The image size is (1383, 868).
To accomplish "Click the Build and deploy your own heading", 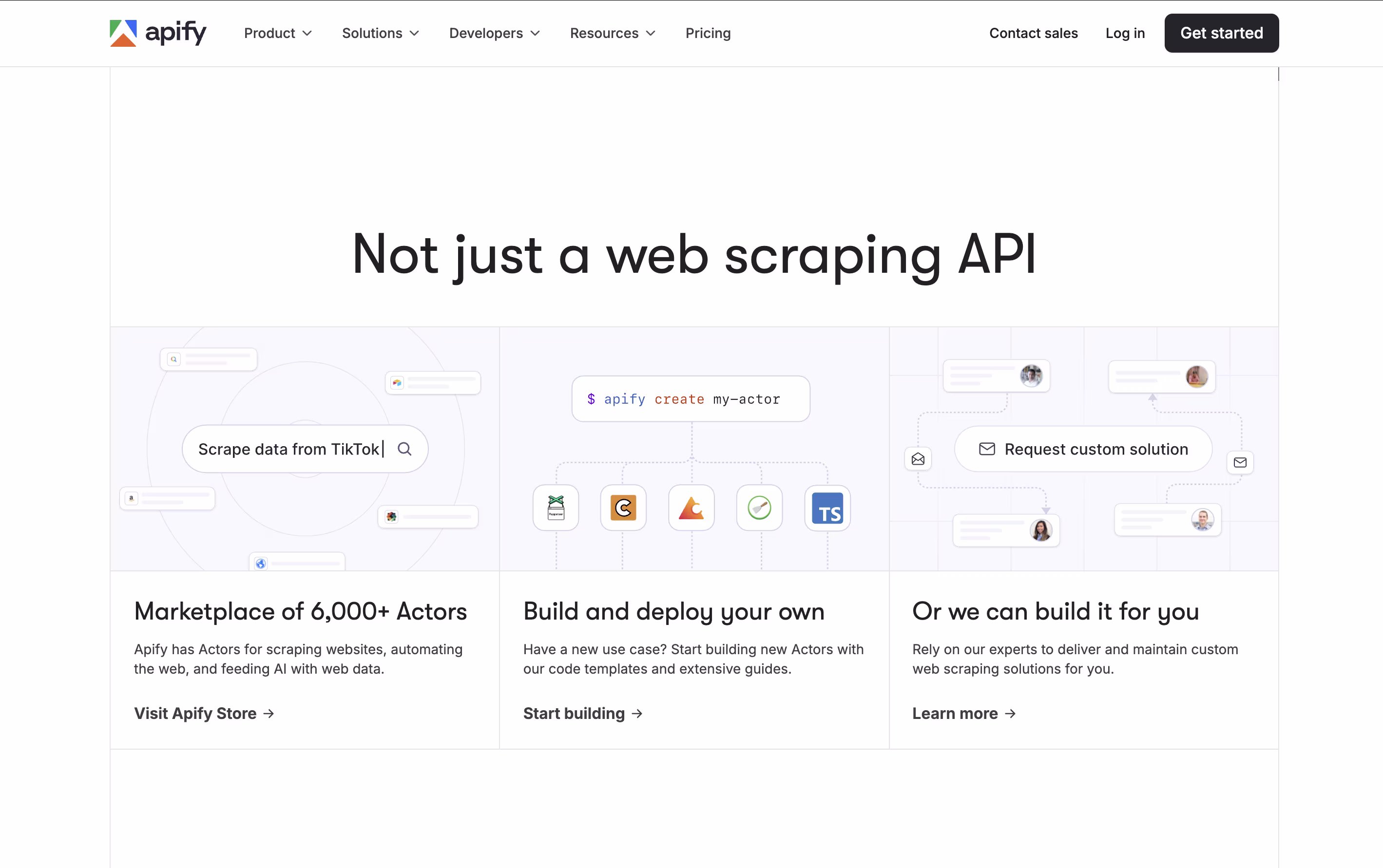I will coord(673,611).
